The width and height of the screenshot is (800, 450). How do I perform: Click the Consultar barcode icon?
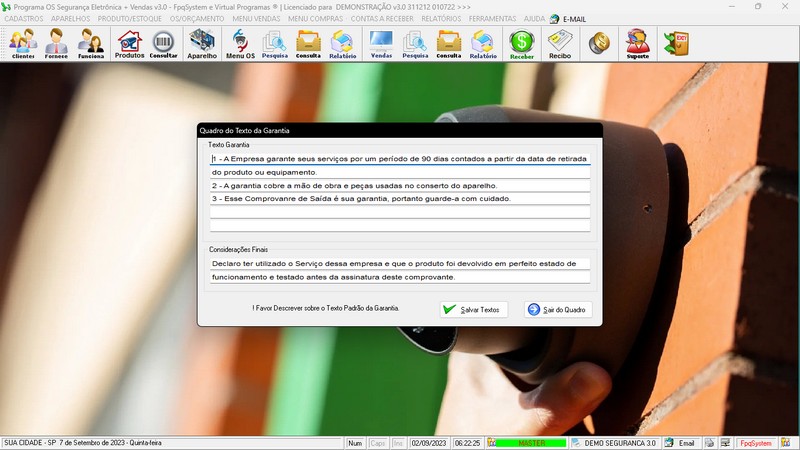(x=163, y=44)
